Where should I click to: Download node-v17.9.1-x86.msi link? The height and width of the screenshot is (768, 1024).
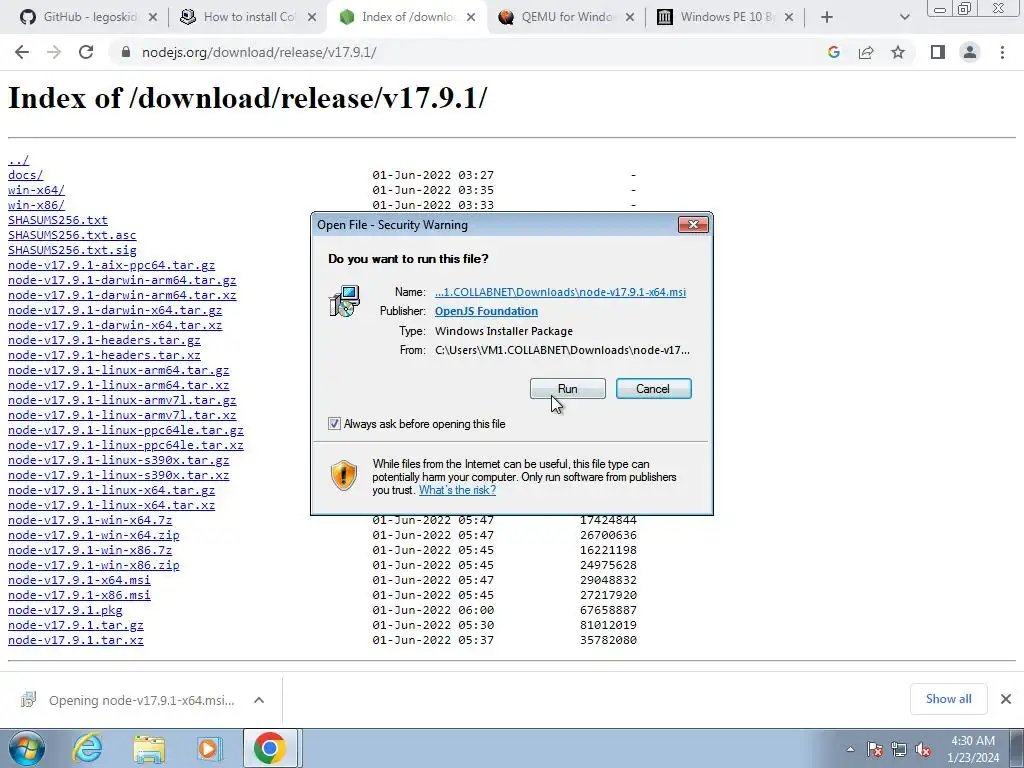[79, 595]
